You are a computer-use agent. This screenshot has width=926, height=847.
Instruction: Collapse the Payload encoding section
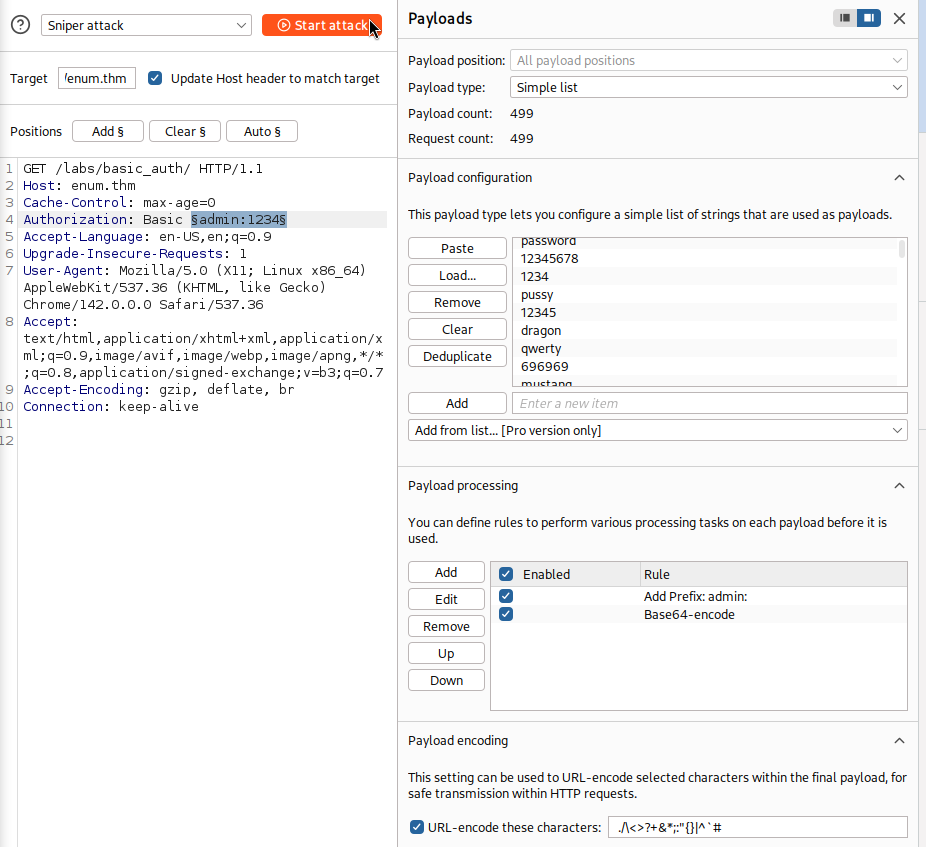tap(899, 741)
